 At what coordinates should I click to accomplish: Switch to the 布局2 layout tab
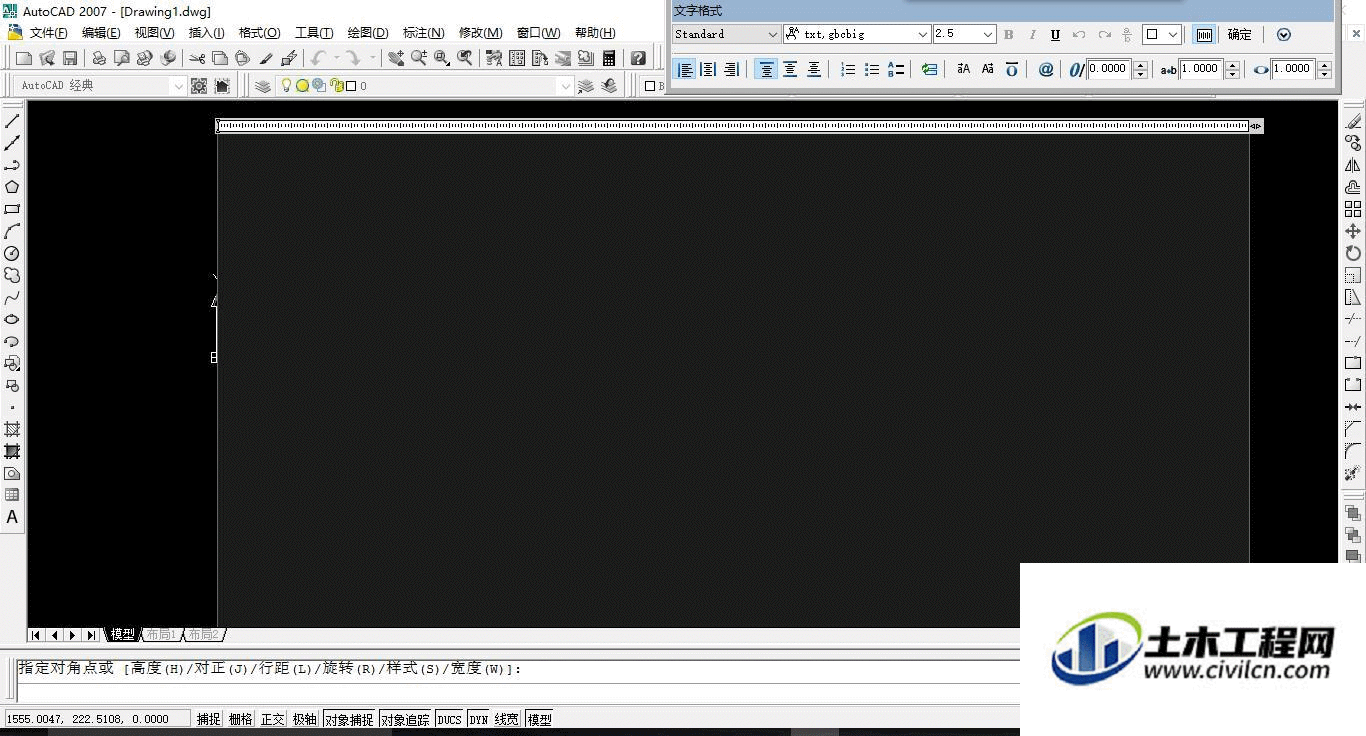203,635
